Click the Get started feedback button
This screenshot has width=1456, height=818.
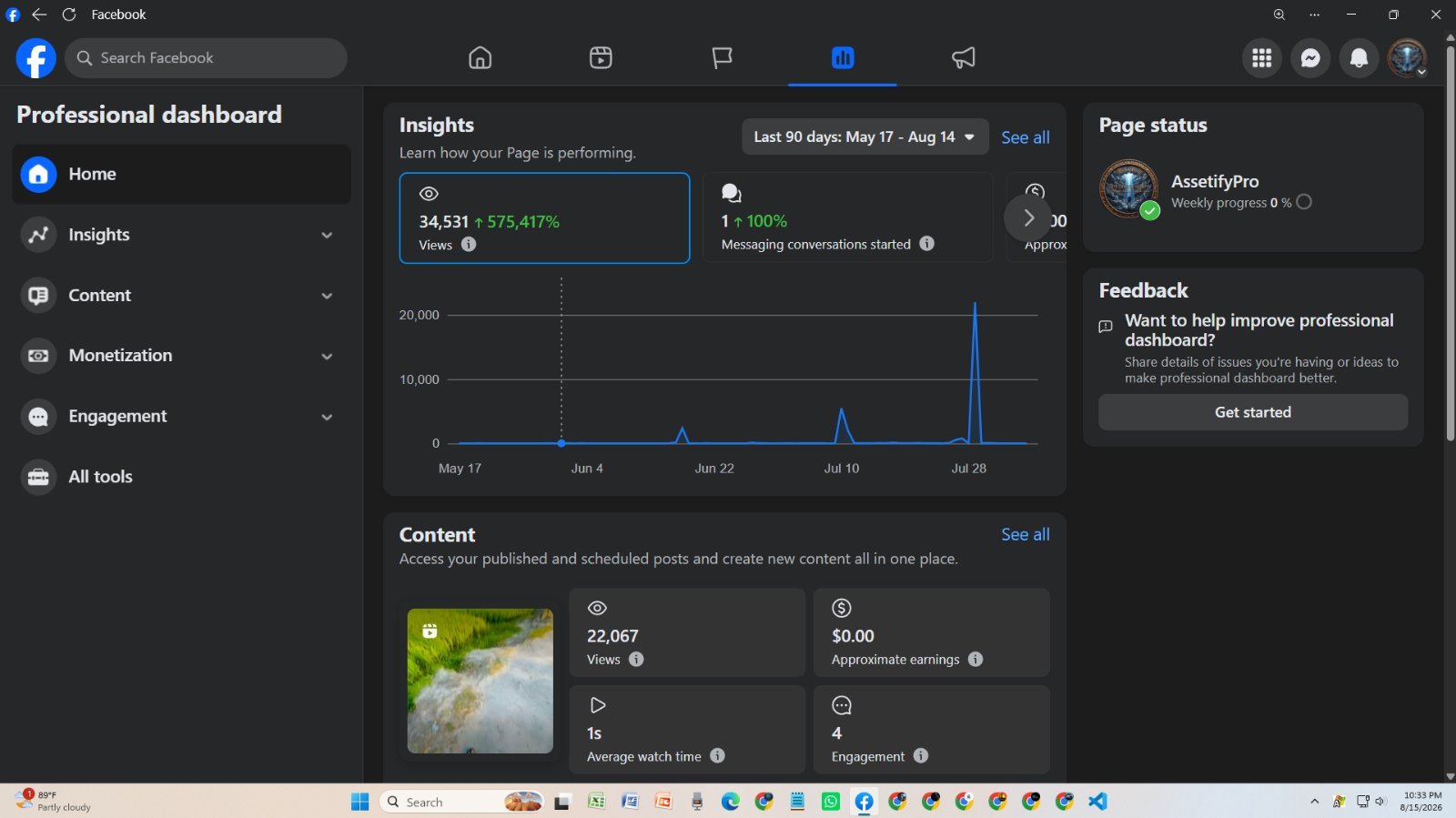(1253, 412)
